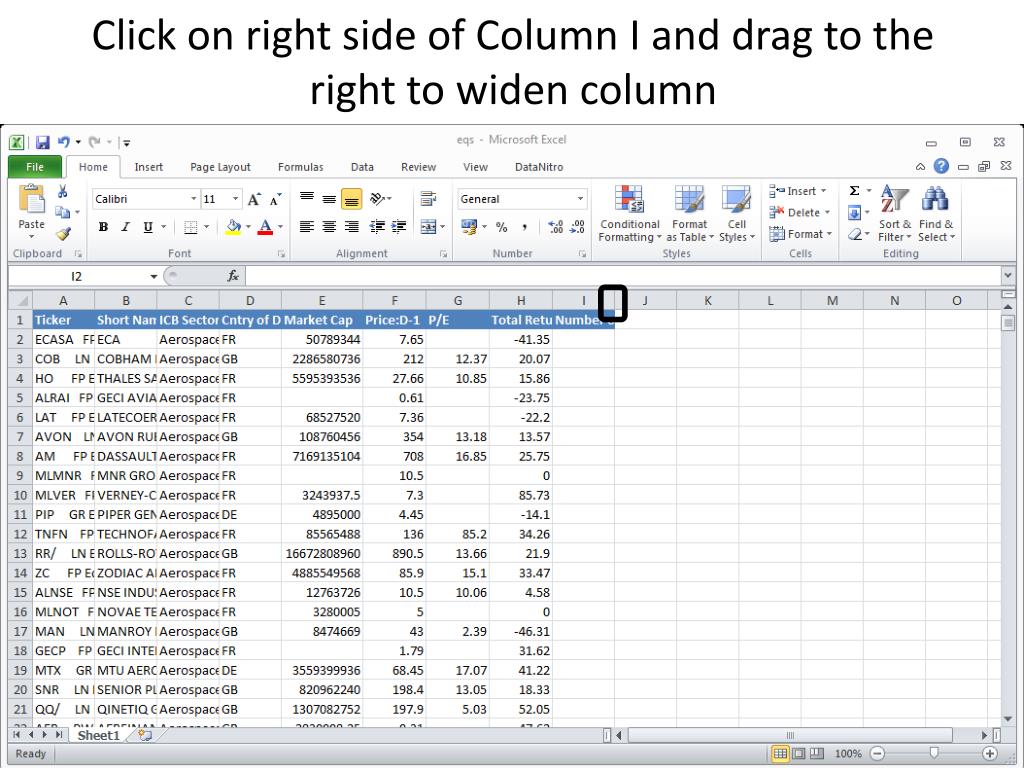
Task: Switch to the Page Layout tab
Action: pyautogui.click(x=220, y=167)
